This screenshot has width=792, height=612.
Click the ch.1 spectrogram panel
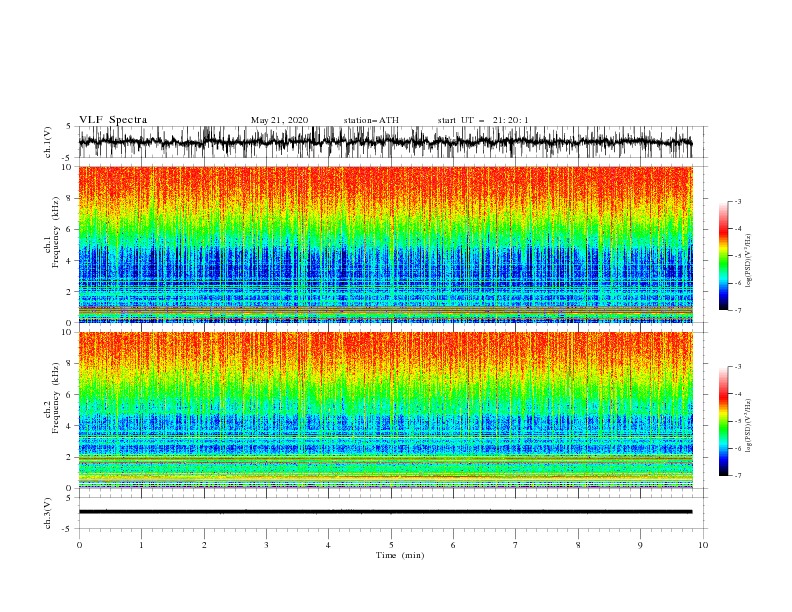(385, 244)
